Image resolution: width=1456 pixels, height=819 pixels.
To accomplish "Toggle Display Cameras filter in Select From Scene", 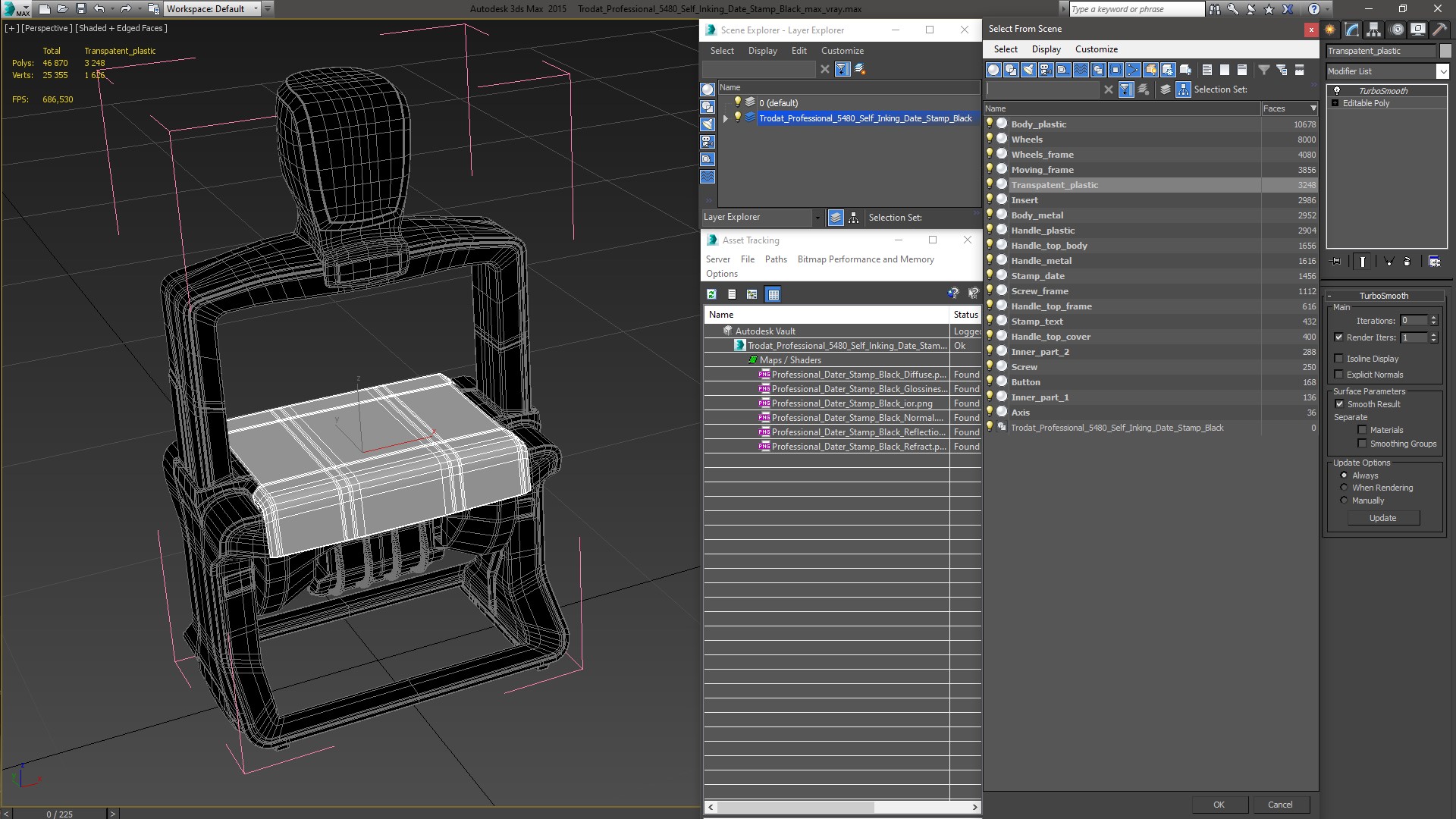I will pyautogui.click(x=1046, y=70).
